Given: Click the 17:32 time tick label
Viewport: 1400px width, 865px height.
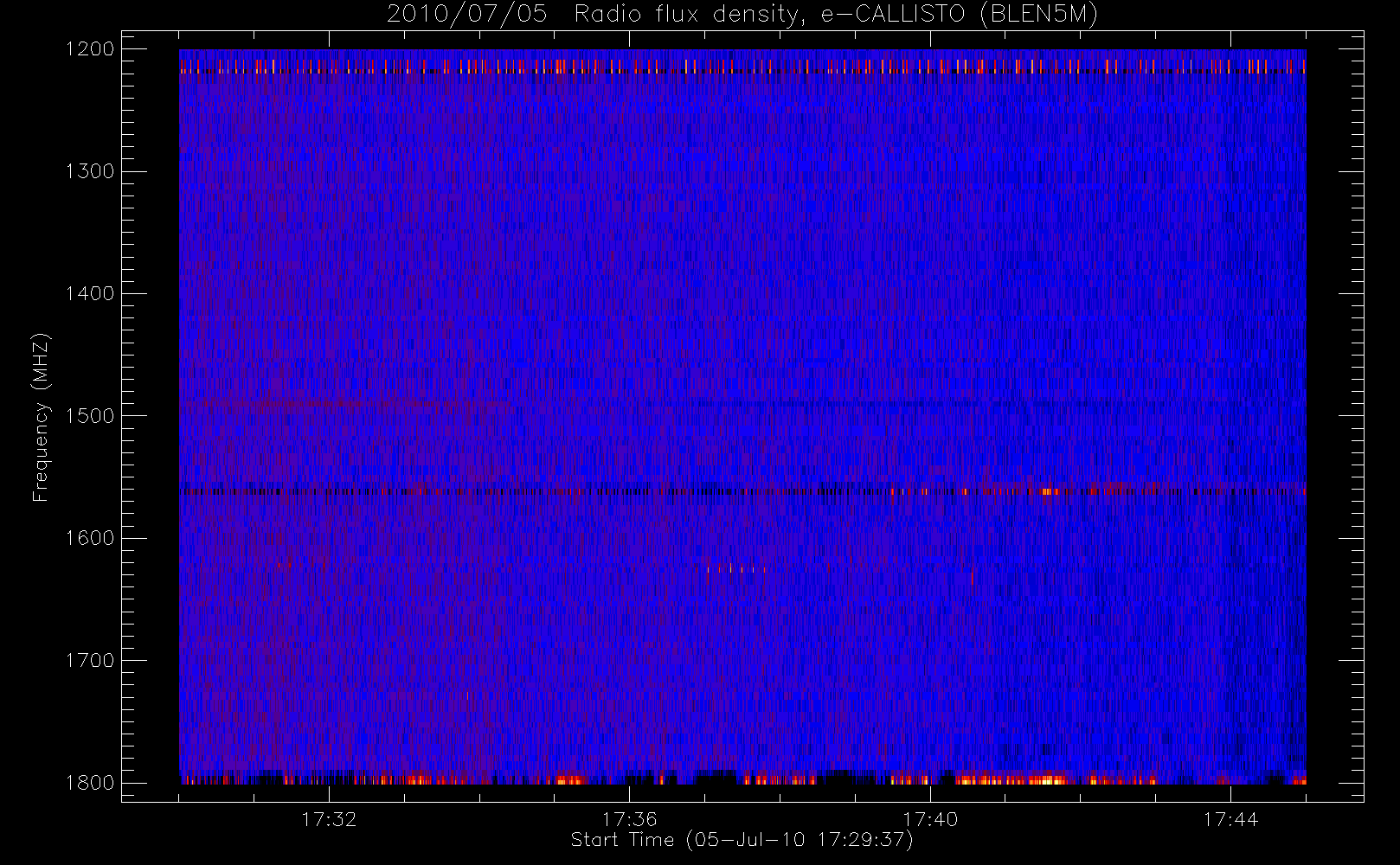Looking at the screenshot, I should coord(329,819).
